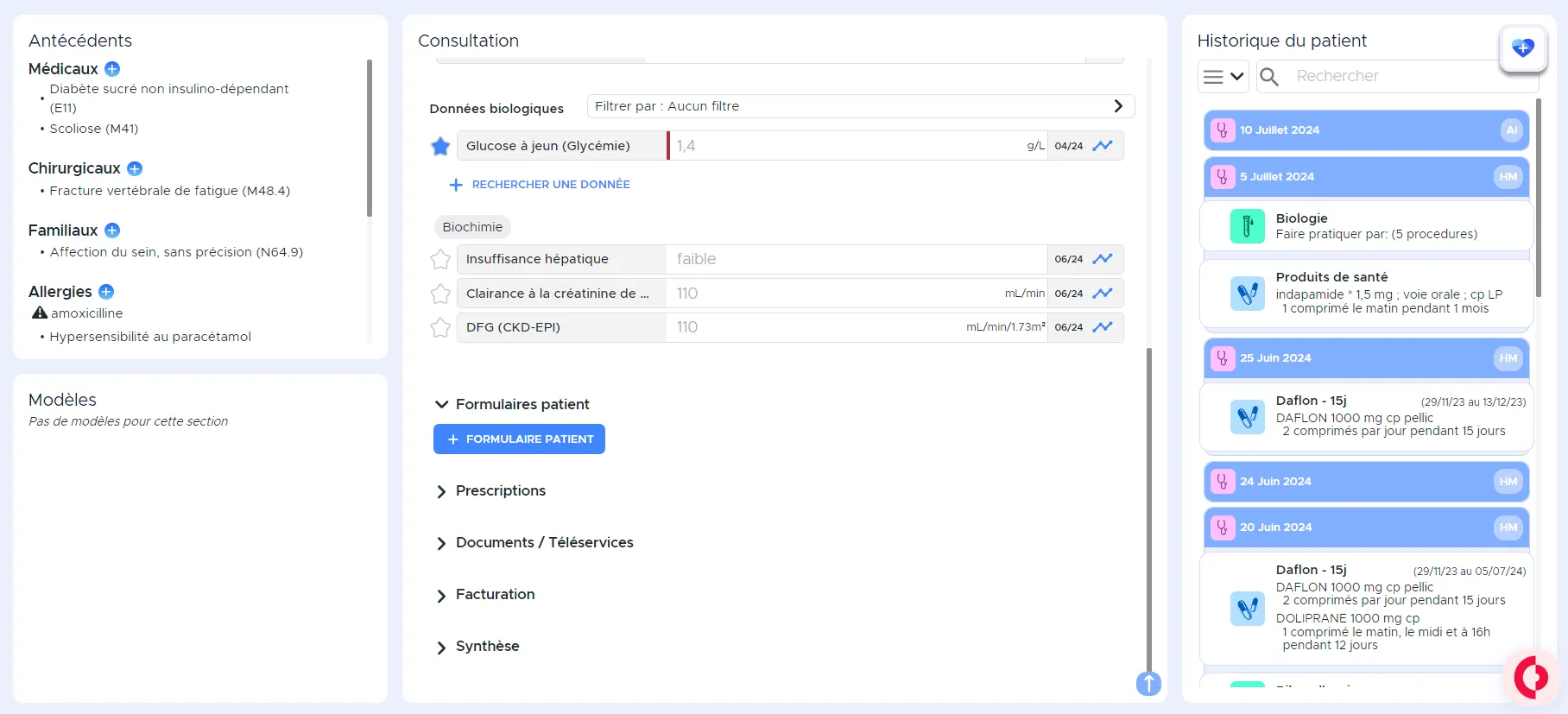Add a new surgical antecedent
Image resolution: width=1568 pixels, height=714 pixels.
click(135, 168)
